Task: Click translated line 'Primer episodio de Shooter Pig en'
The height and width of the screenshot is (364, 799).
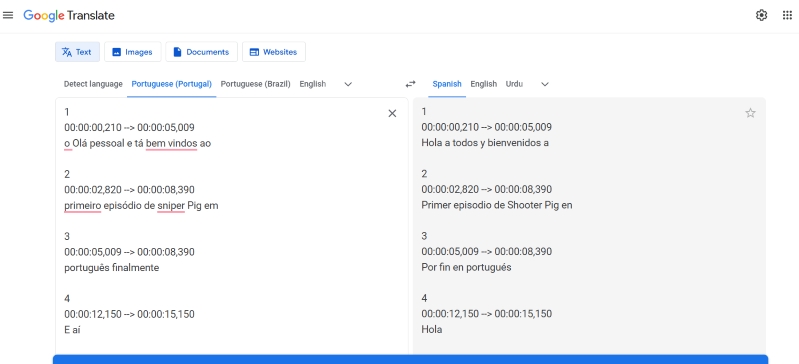Action: [x=497, y=205]
